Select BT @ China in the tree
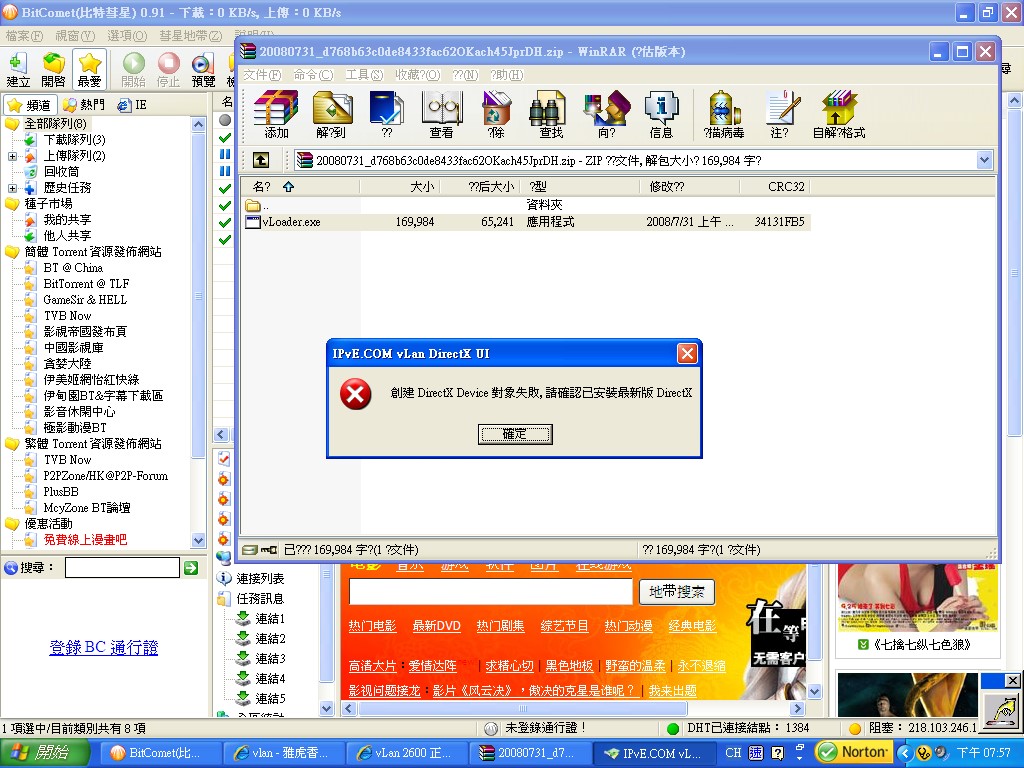This screenshot has width=1024, height=768. [x=73, y=268]
